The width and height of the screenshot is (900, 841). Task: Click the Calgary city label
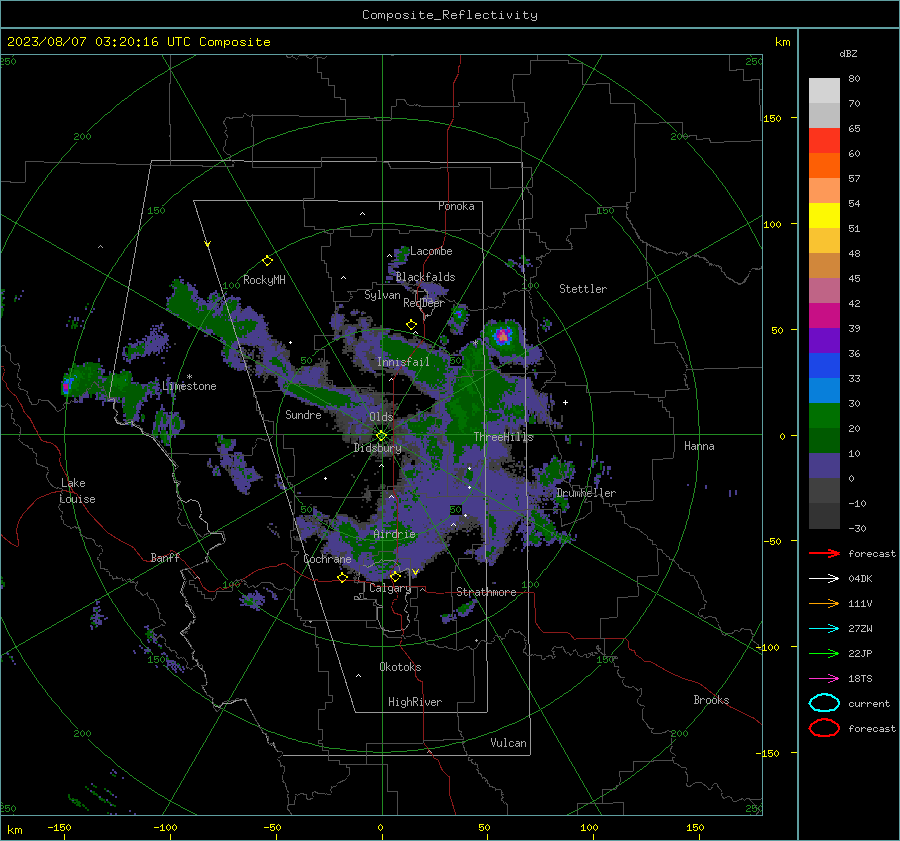[390, 588]
